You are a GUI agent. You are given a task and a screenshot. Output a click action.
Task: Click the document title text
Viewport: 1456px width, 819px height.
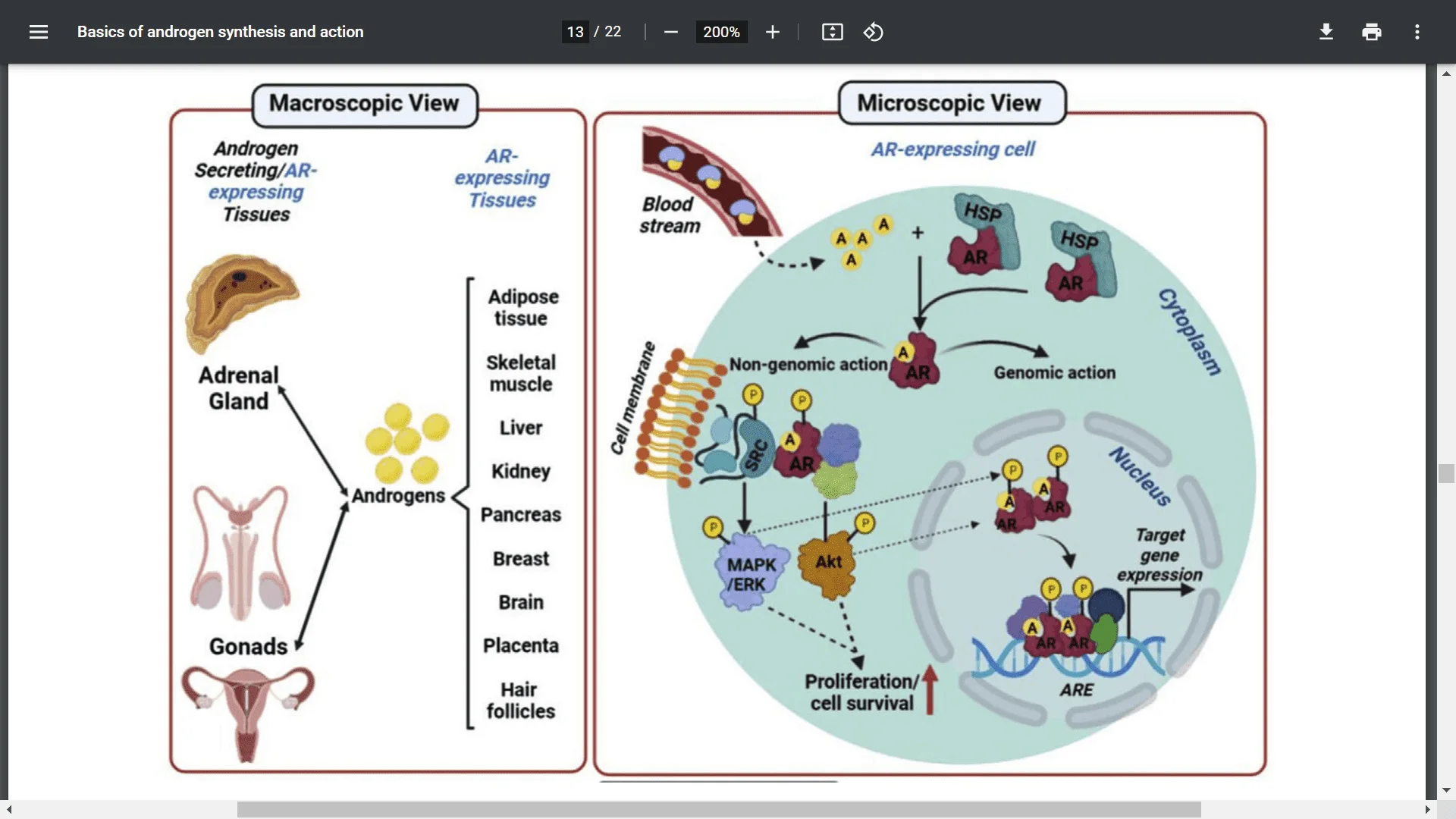pyautogui.click(x=220, y=32)
